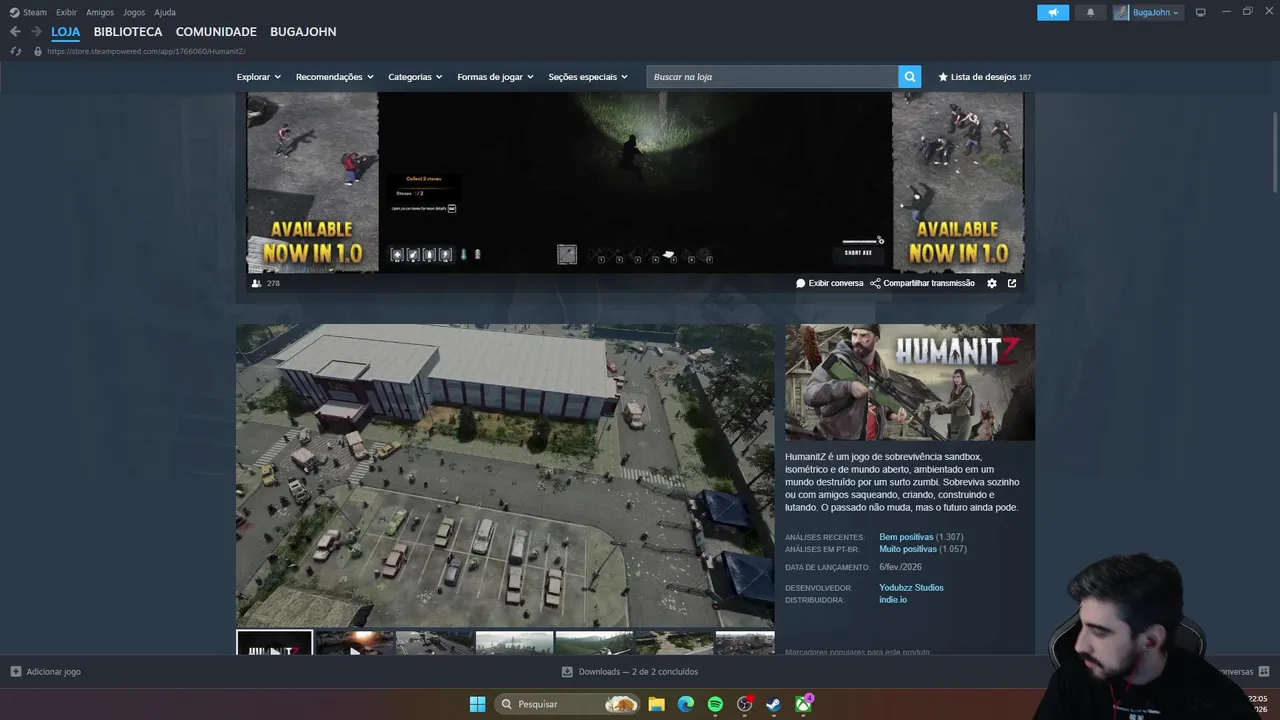The width and height of the screenshot is (1280, 720).
Task: Click the HumanitZ header capsule image
Action: [x=910, y=382]
